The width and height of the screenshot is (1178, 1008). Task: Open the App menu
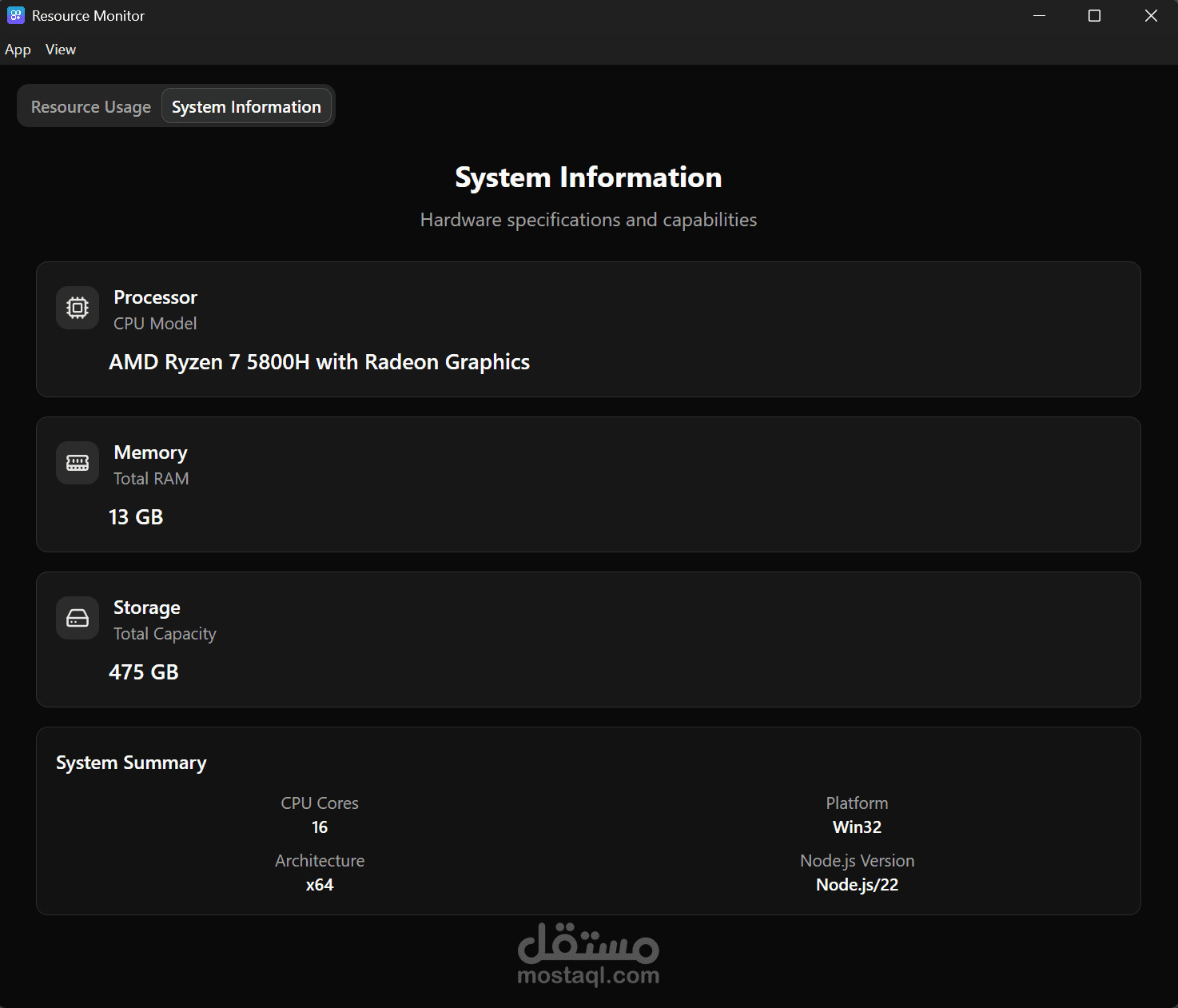pos(18,50)
